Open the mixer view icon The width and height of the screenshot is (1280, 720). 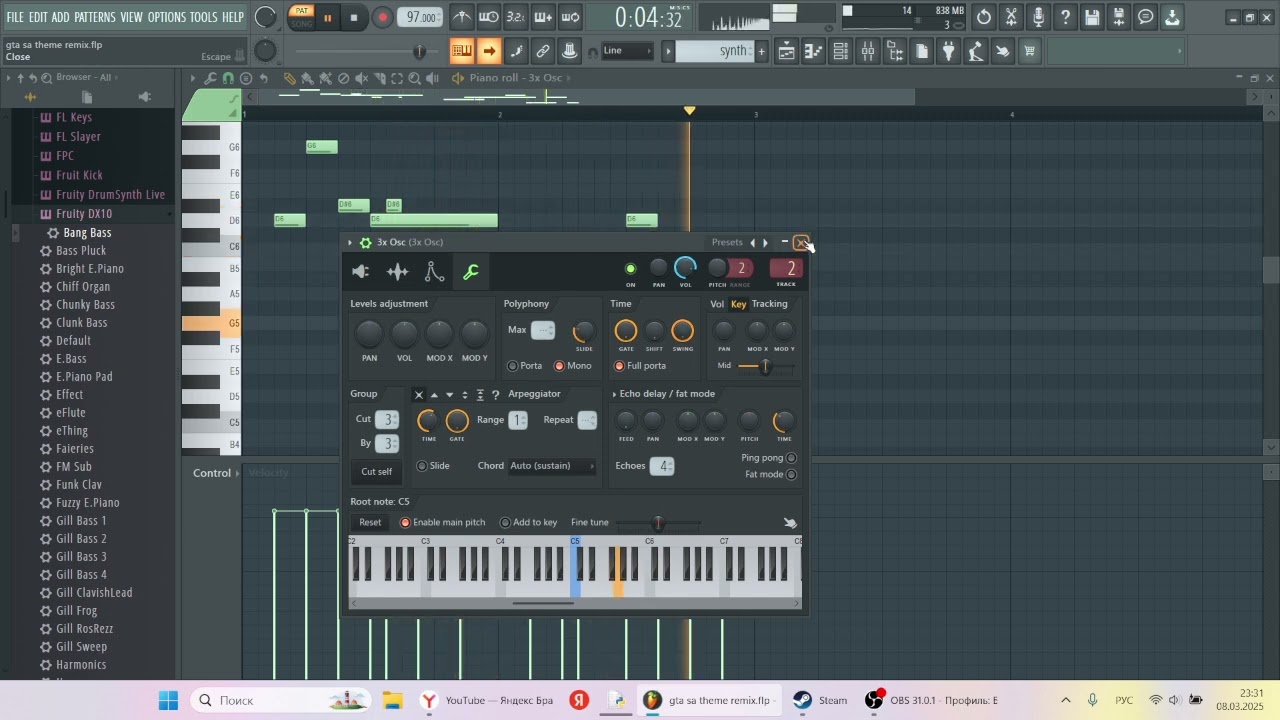868,51
